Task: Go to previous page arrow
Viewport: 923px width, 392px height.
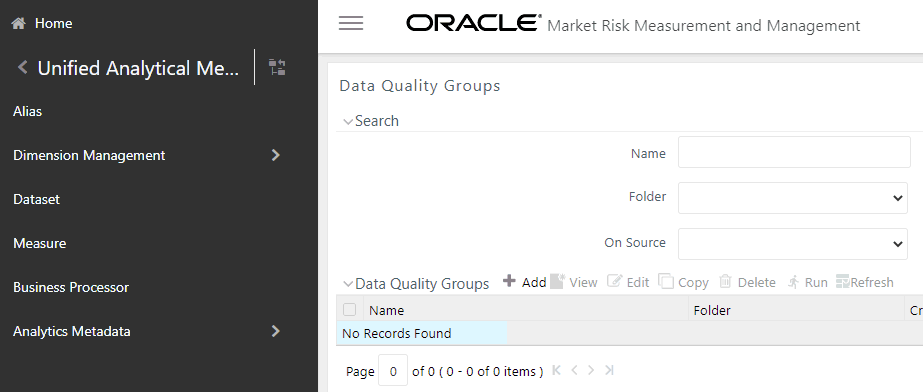Action: tap(575, 370)
